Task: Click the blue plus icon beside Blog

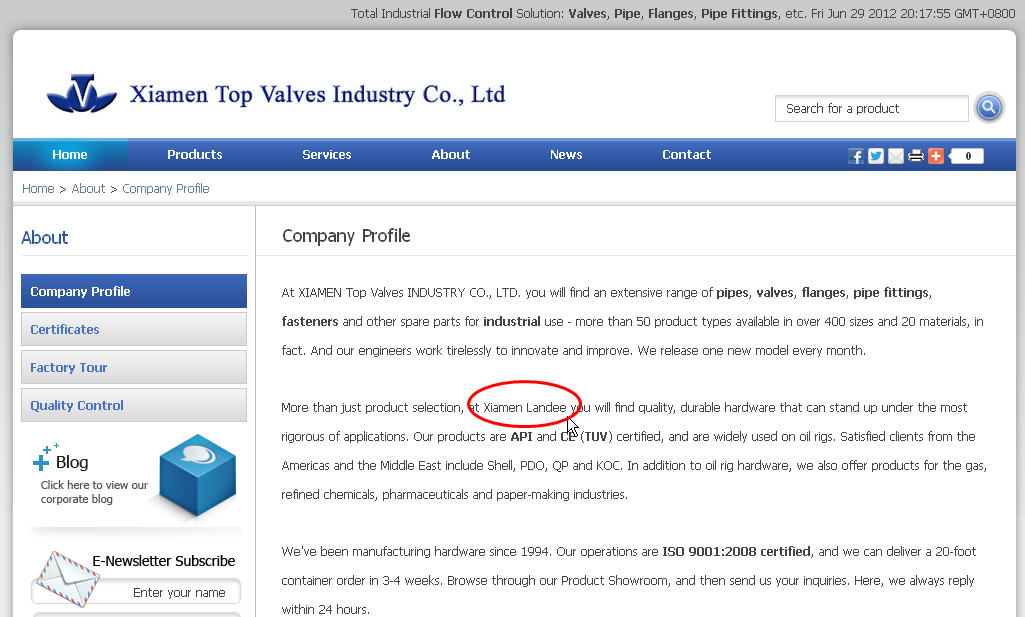Action: point(41,461)
